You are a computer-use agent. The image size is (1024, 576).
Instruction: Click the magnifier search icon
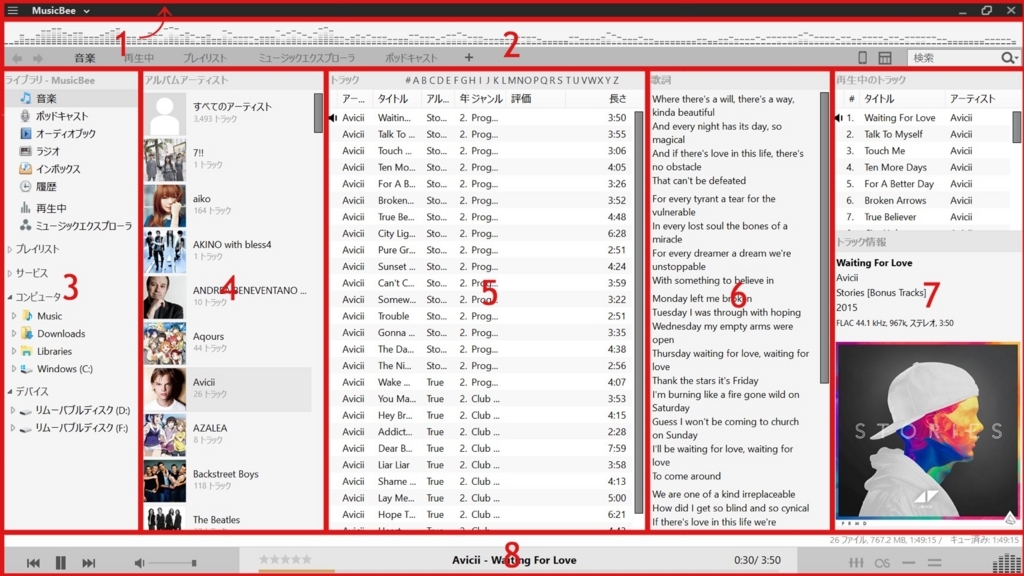pos(1008,58)
